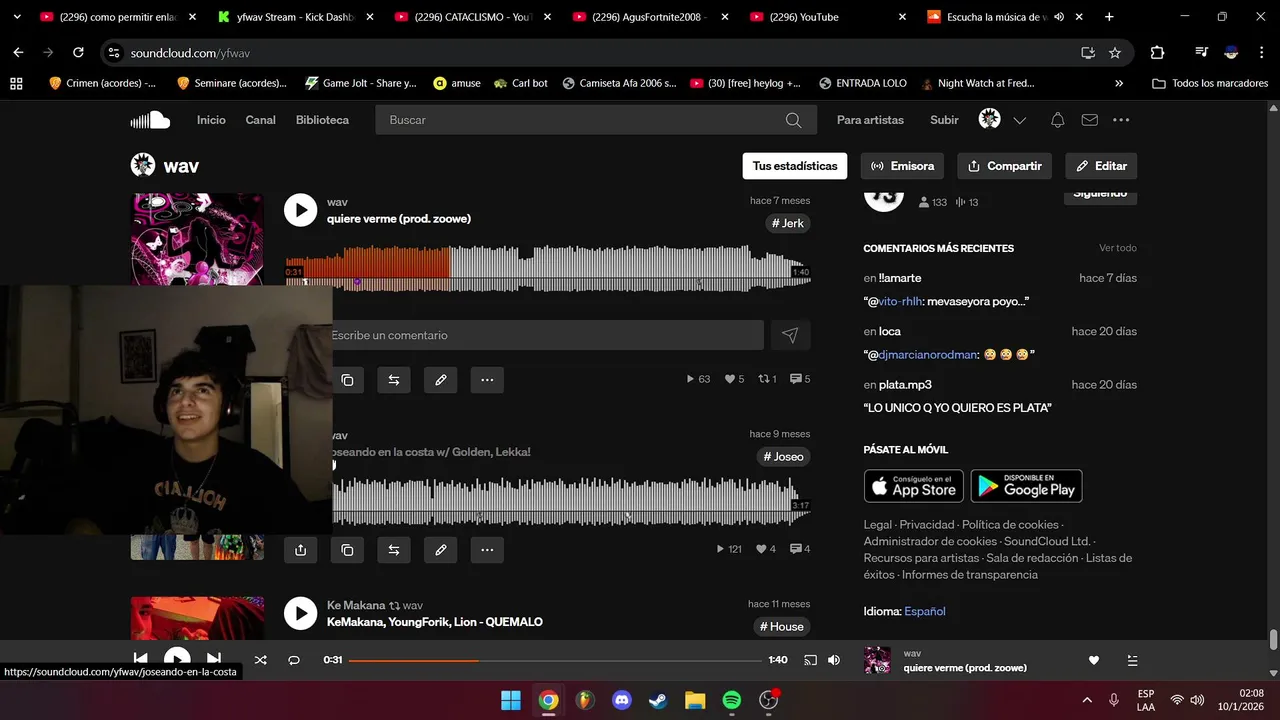
Task: Open Biblioteca in SoundCloud navigation
Action: tap(322, 120)
